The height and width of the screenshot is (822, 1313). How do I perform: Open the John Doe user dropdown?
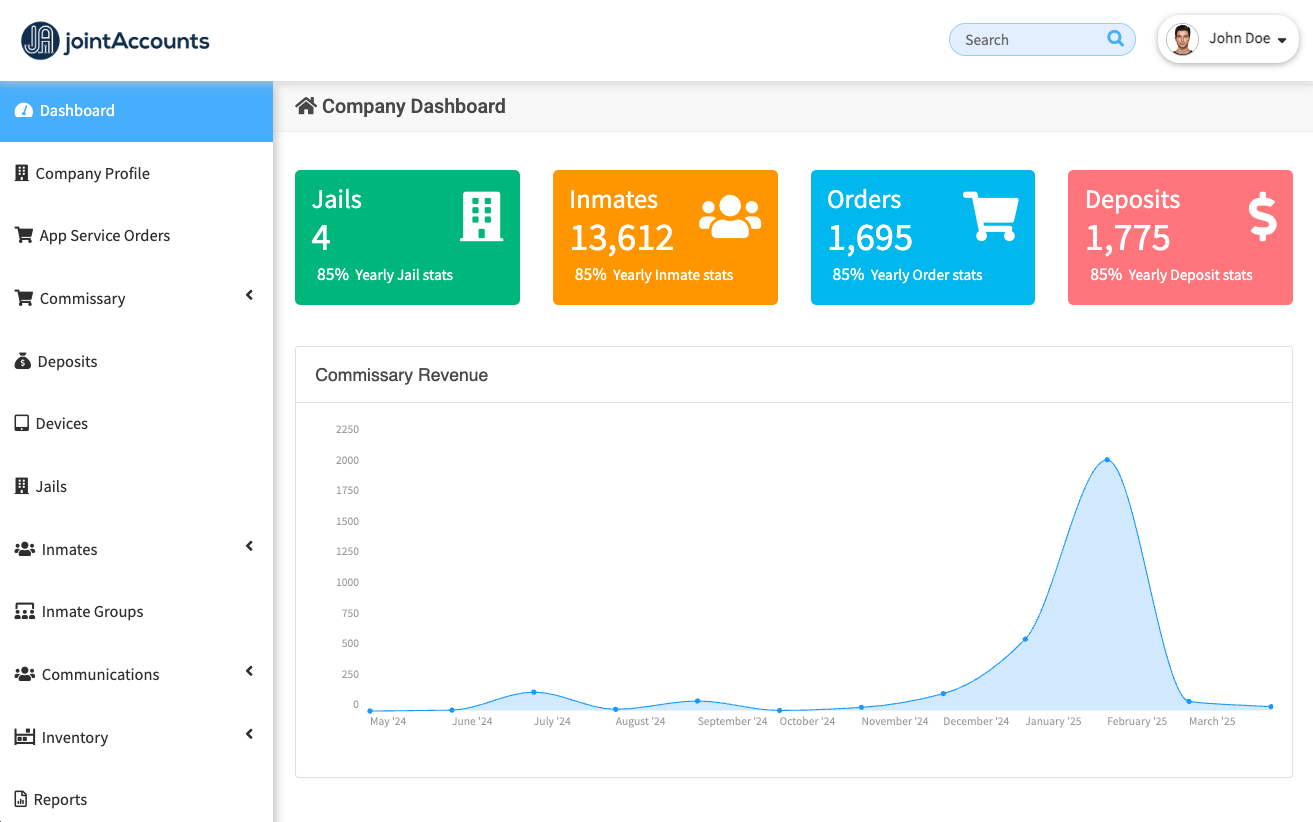[x=1281, y=40]
